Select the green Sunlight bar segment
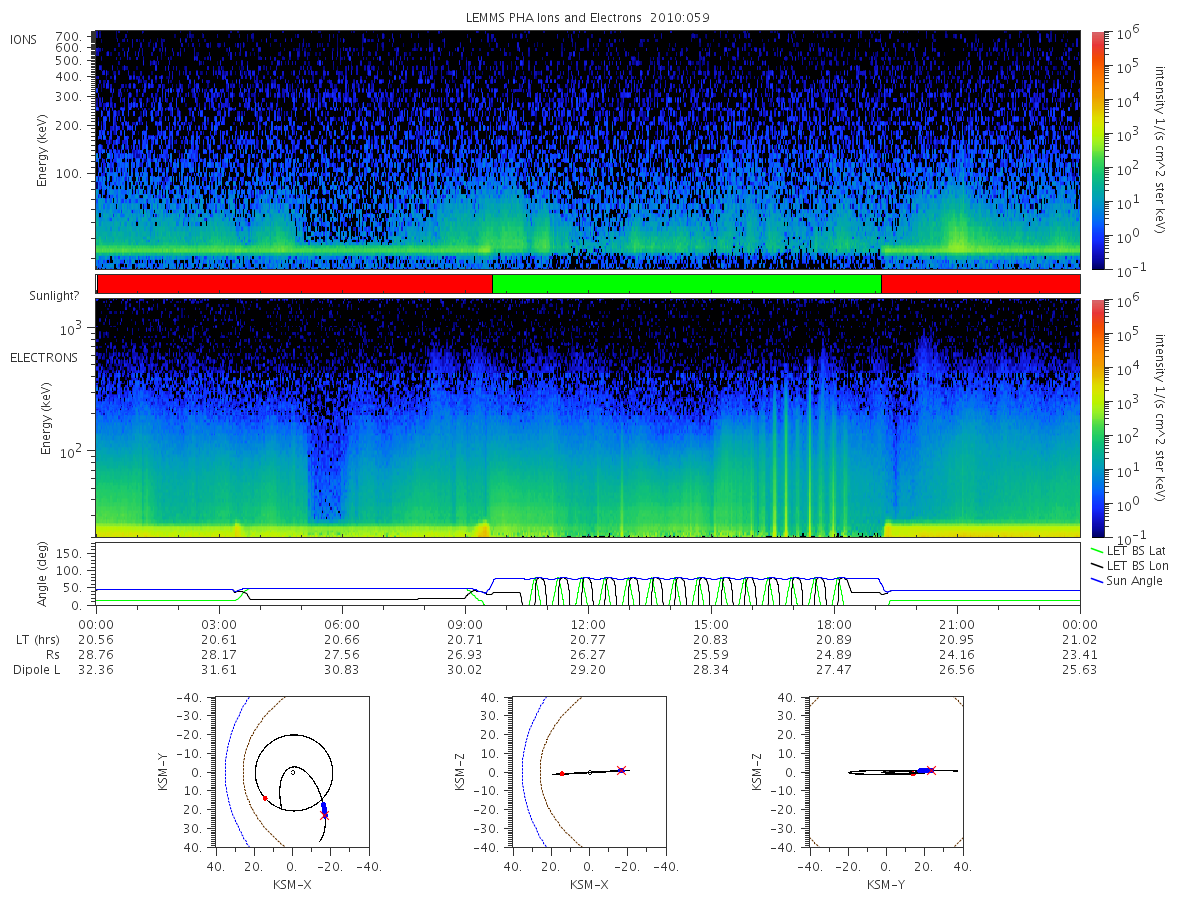1200x900 pixels. pos(687,284)
